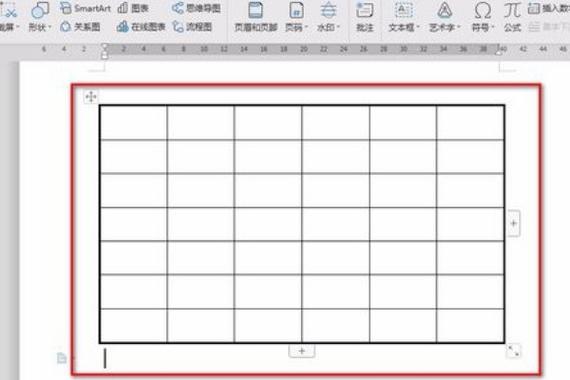This screenshot has height=380, width=570.
Task: Click the screenshot (截屏) tool icon
Action: (8, 10)
